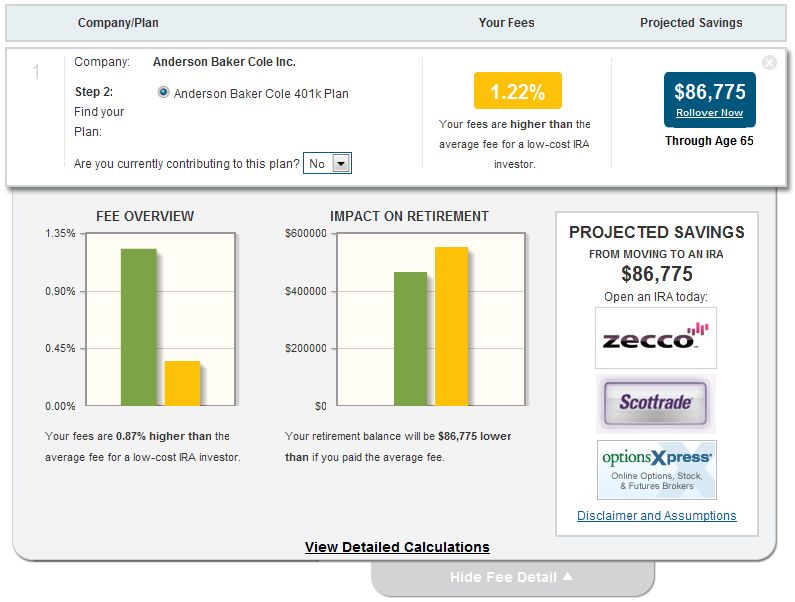Click the Your Fees column header

point(506,23)
